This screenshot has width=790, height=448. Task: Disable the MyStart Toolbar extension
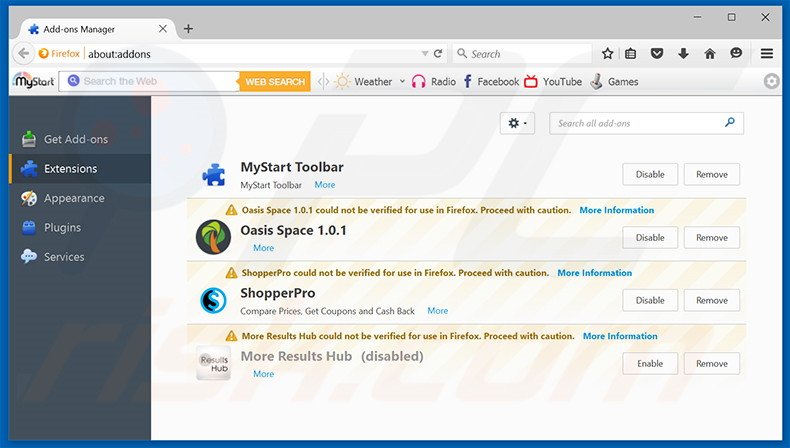coord(650,174)
